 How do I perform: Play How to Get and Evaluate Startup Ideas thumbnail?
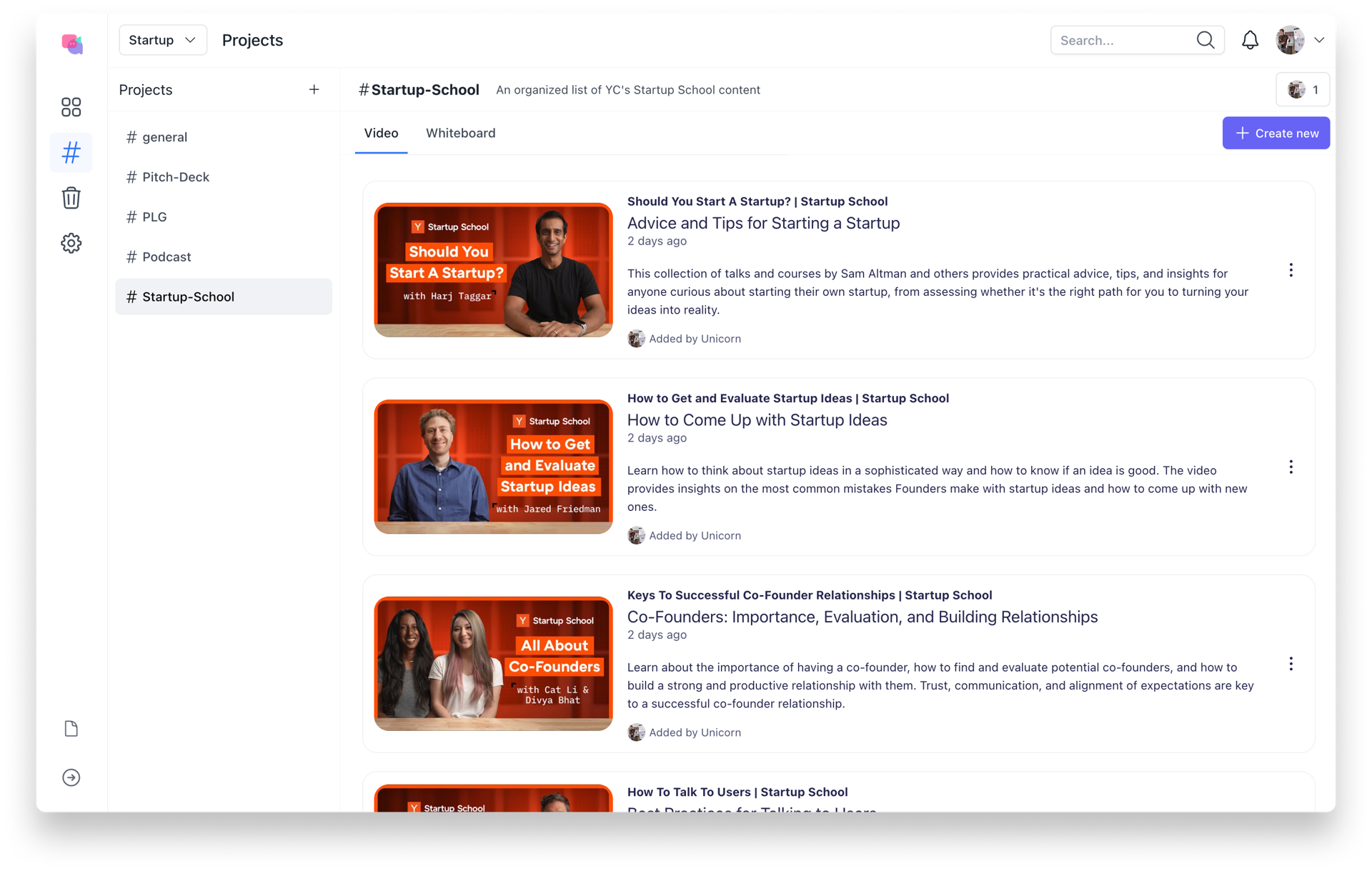tap(493, 467)
